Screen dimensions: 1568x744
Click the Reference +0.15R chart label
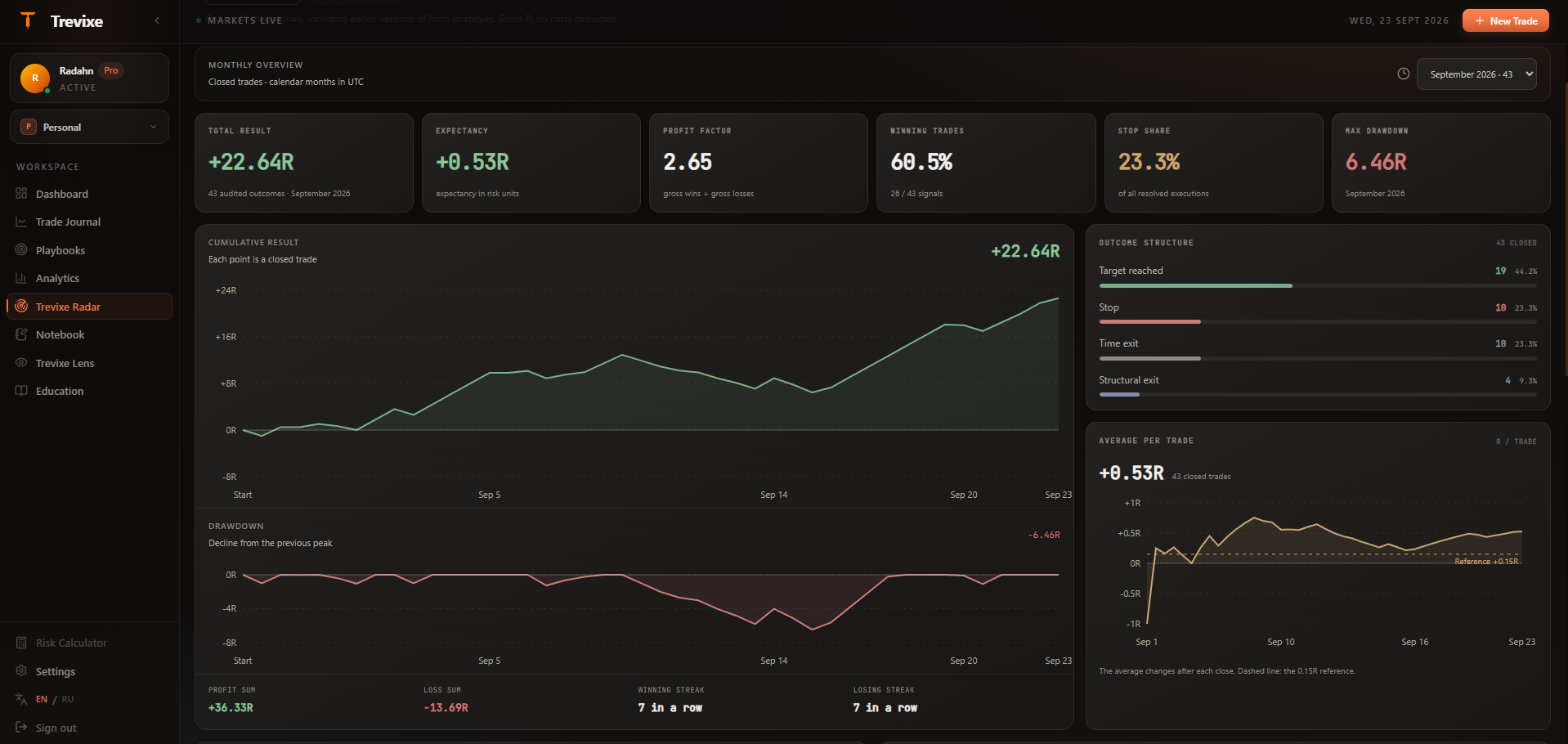tap(1486, 562)
